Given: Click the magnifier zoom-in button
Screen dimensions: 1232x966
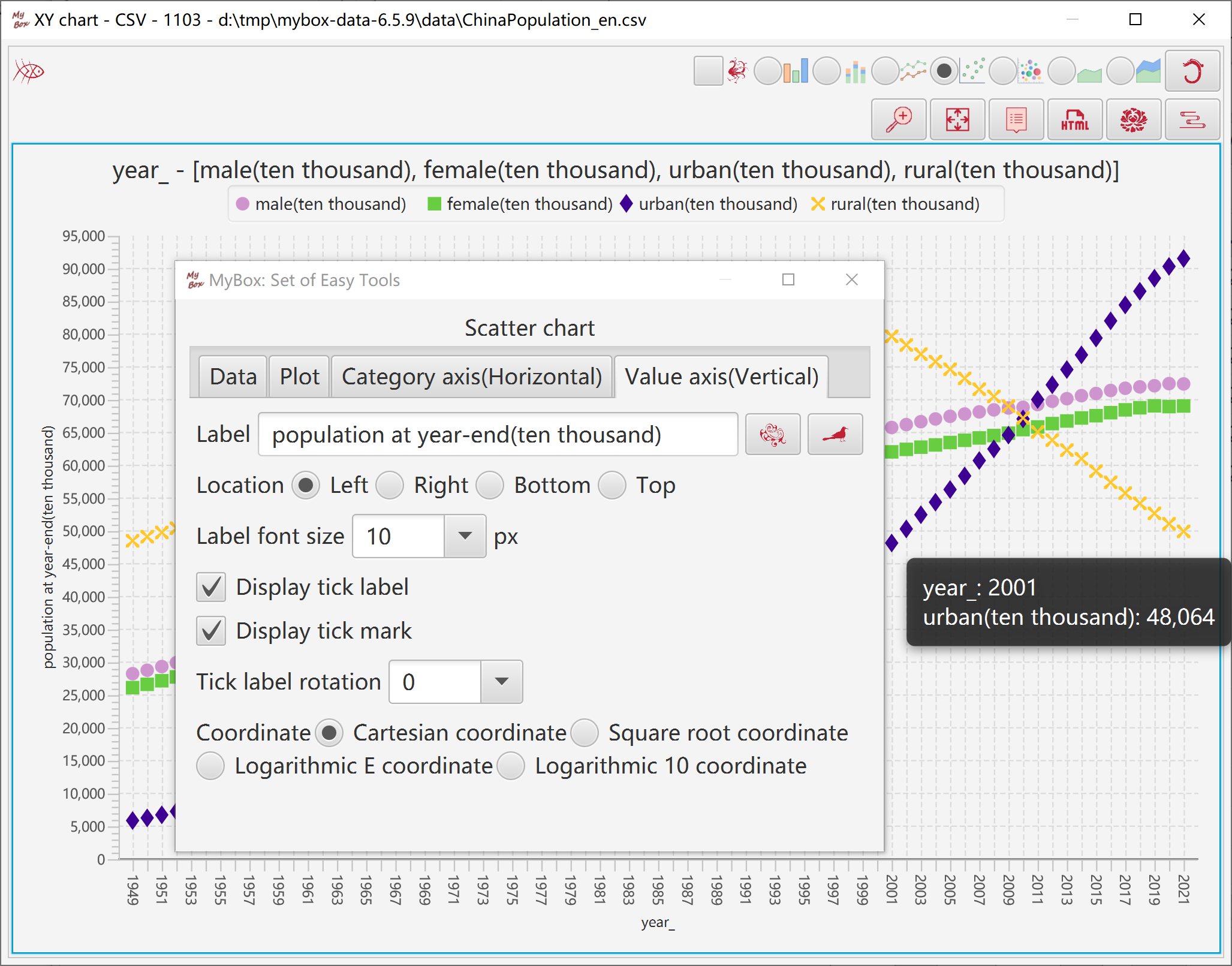Looking at the screenshot, I should pos(898,120).
